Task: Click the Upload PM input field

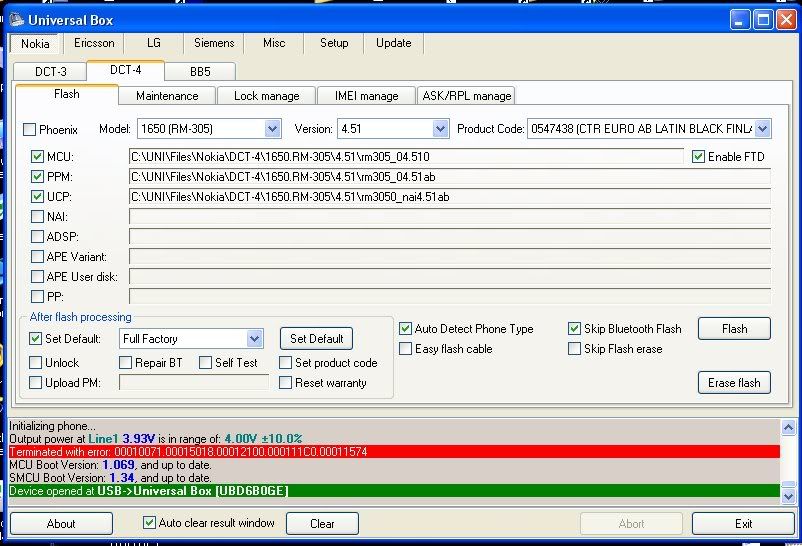Action: [x=194, y=382]
